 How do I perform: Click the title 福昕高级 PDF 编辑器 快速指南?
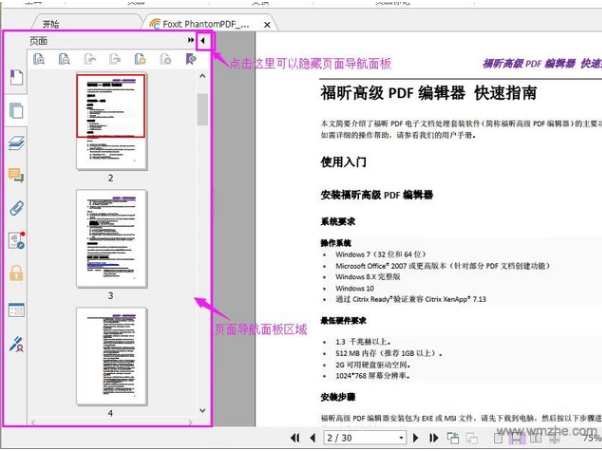coord(428,93)
